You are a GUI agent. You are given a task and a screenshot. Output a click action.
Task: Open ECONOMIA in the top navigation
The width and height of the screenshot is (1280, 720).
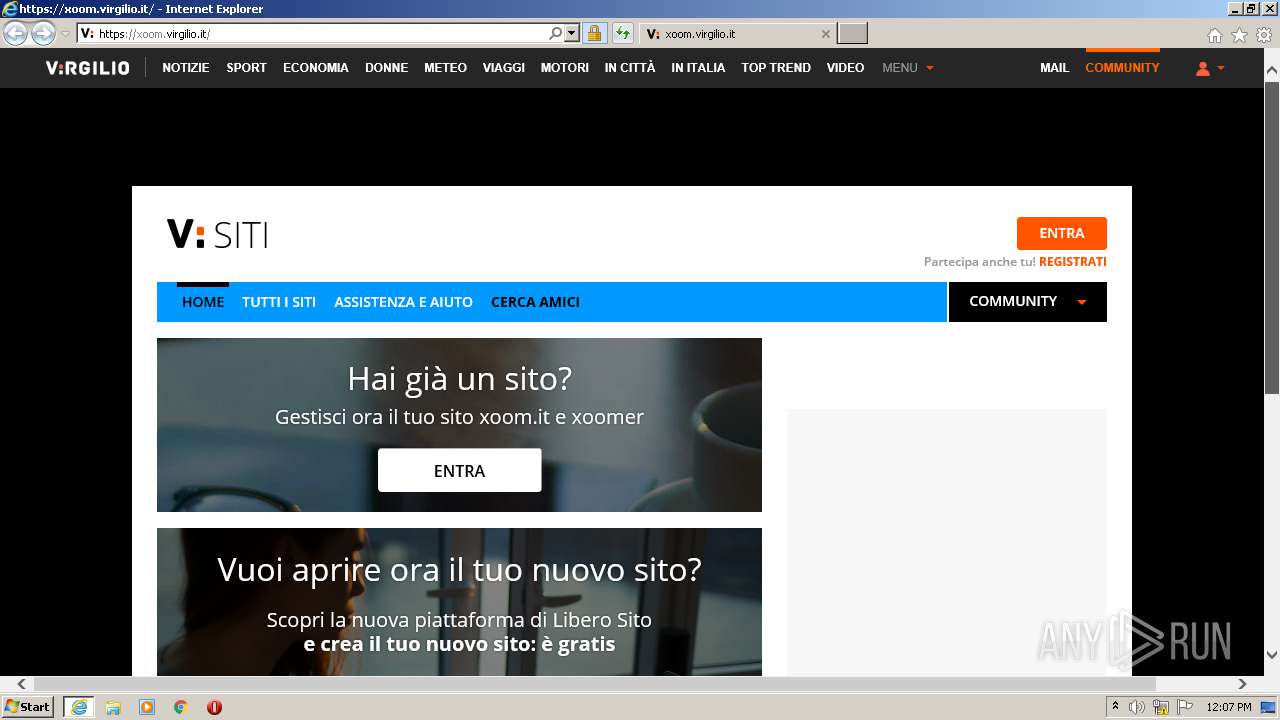316,68
